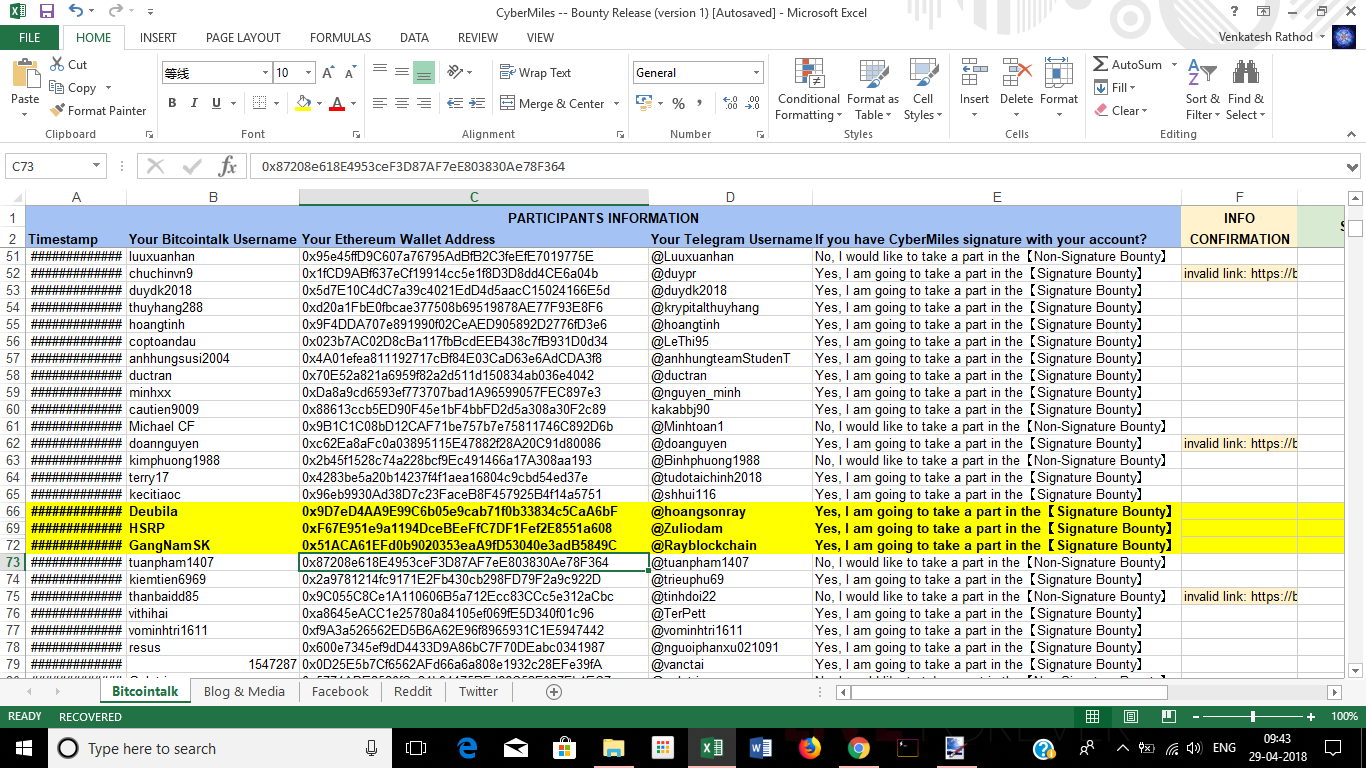This screenshot has height=768, width=1366.
Task: Apply red font color swatch
Action: pyautogui.click(x=337, y=103)
